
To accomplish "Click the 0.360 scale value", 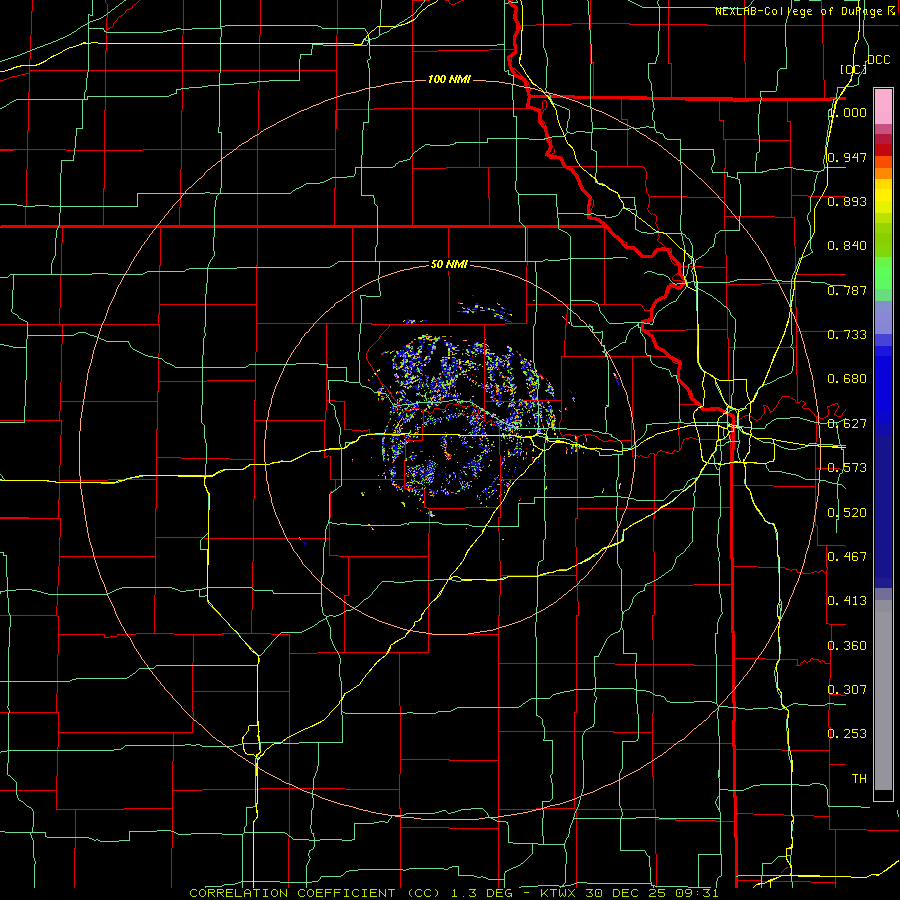I will pyautogui.click(x=847, y=646).
